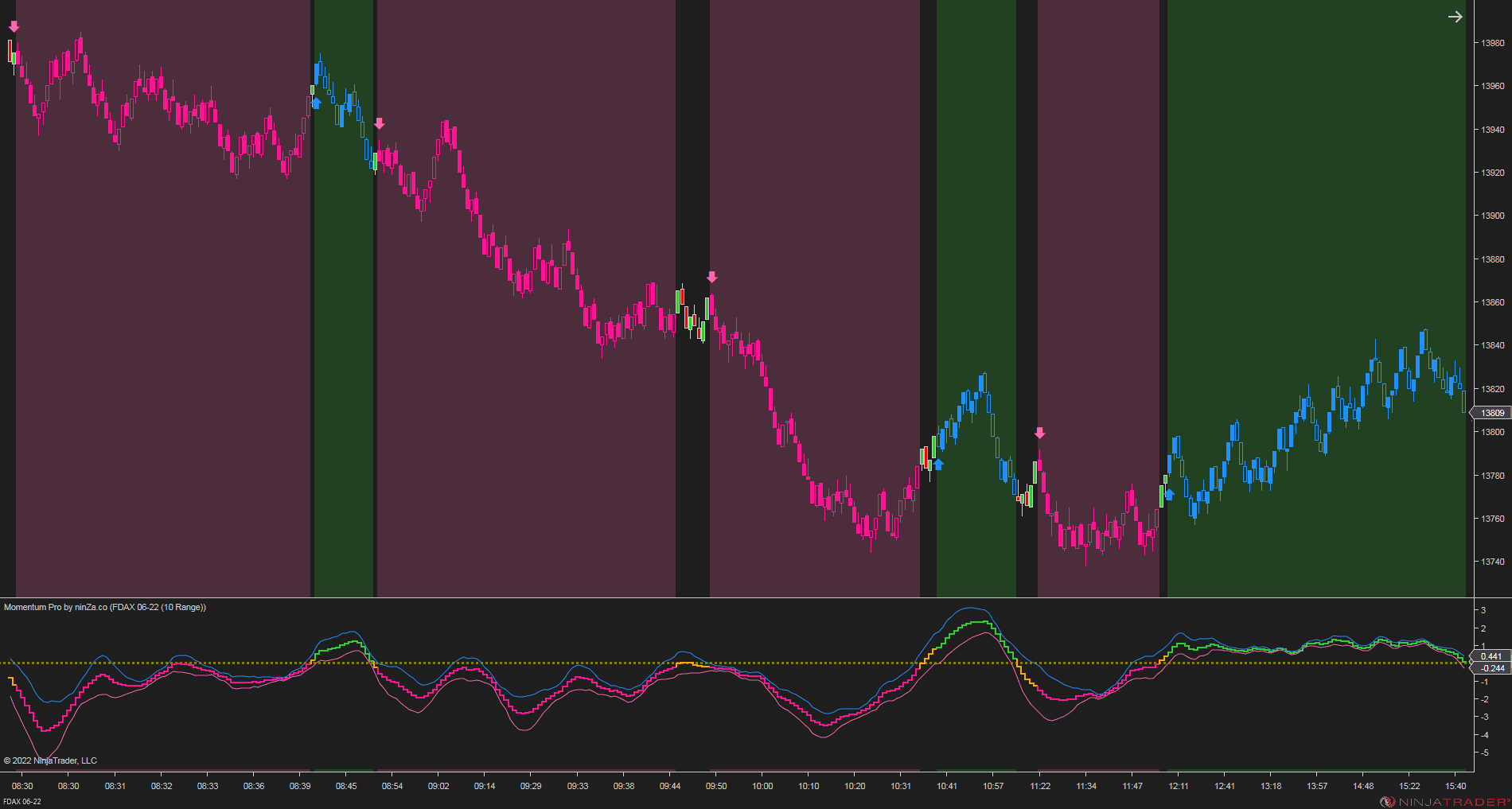Click the NinjaTrader logo in the corner
The image size is (1512, 809).
(x=1444, y=802)
